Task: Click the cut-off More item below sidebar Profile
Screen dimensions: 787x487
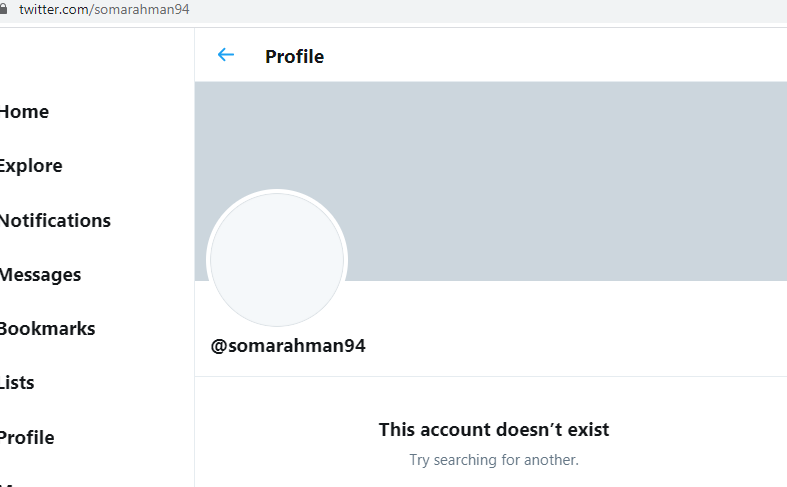Action: click(10, 484)
